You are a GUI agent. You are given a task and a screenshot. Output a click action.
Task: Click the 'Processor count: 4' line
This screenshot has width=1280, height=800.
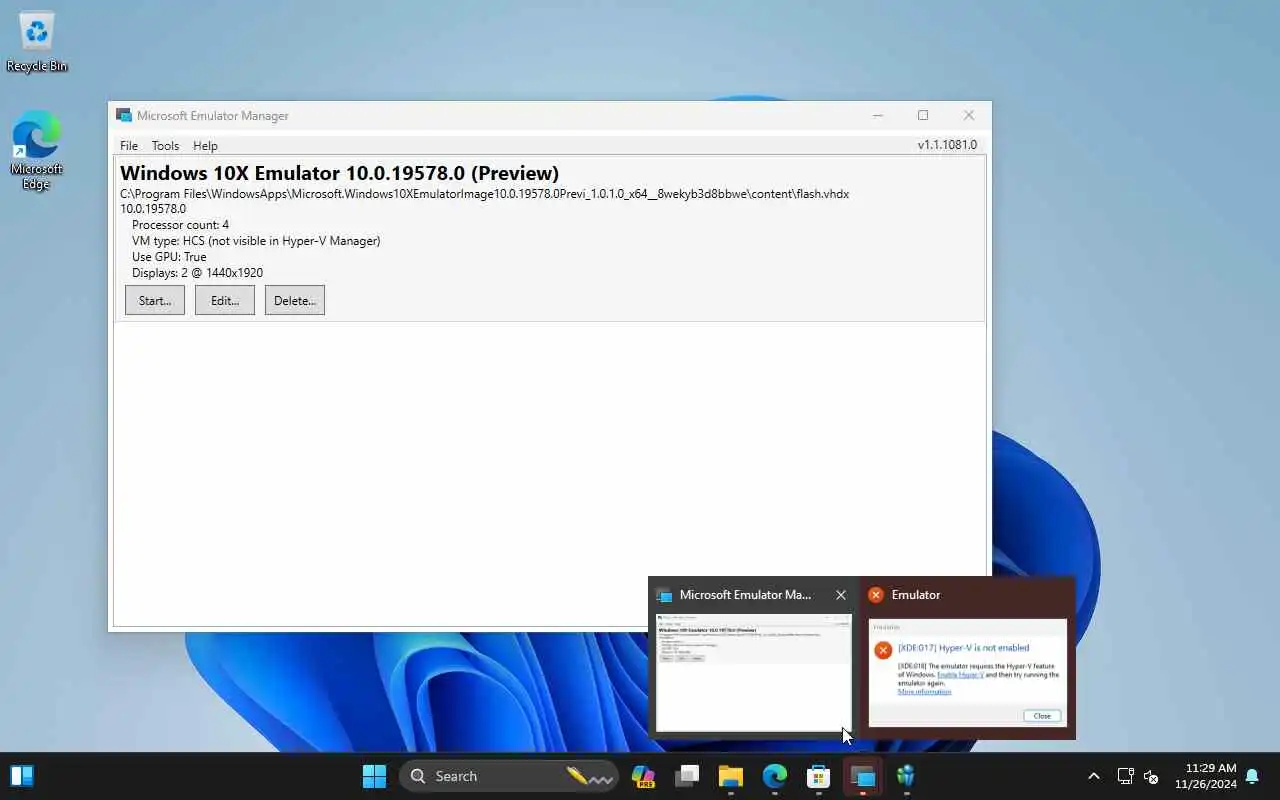[180, 225]
